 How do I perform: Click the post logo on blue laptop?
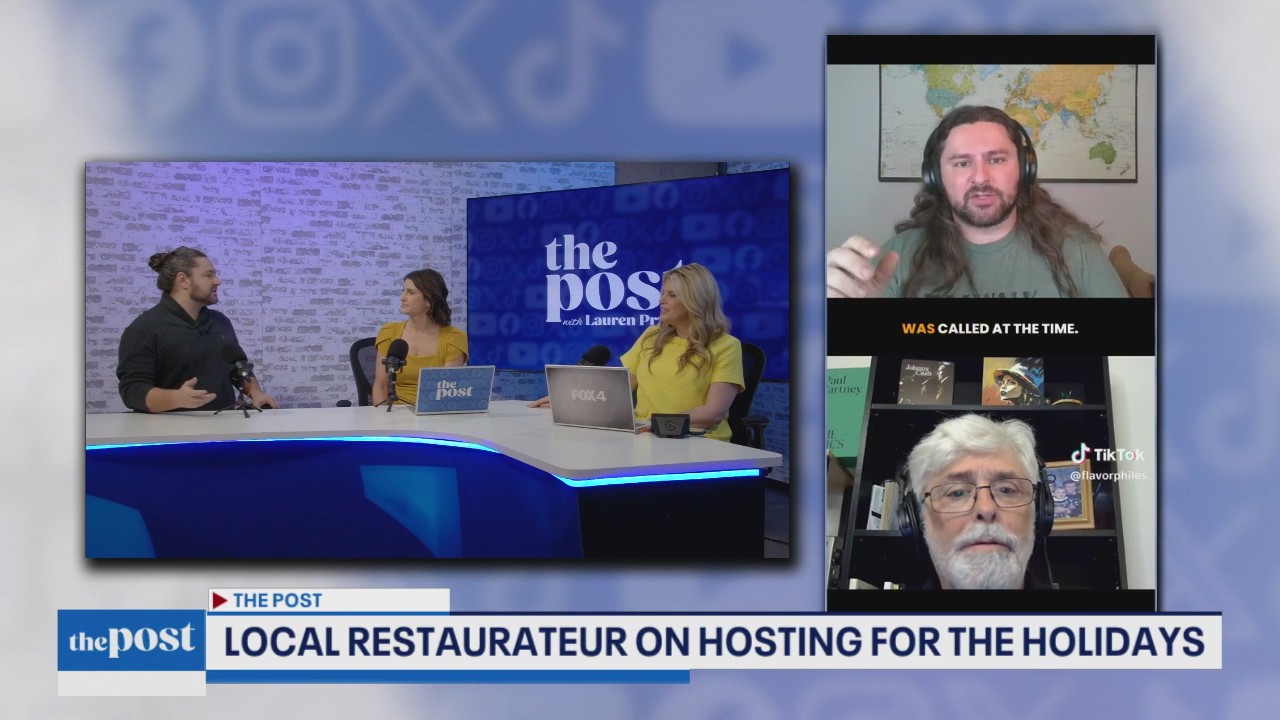[454, 389]
